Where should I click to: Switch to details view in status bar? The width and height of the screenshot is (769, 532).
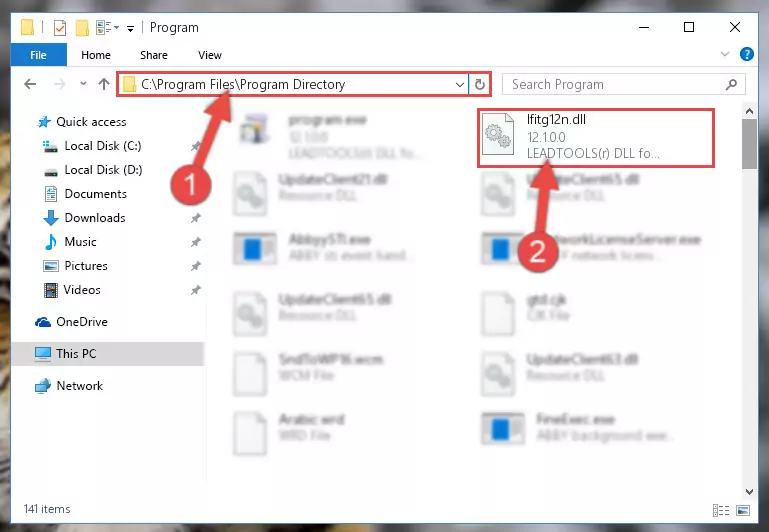click(720, 510)
